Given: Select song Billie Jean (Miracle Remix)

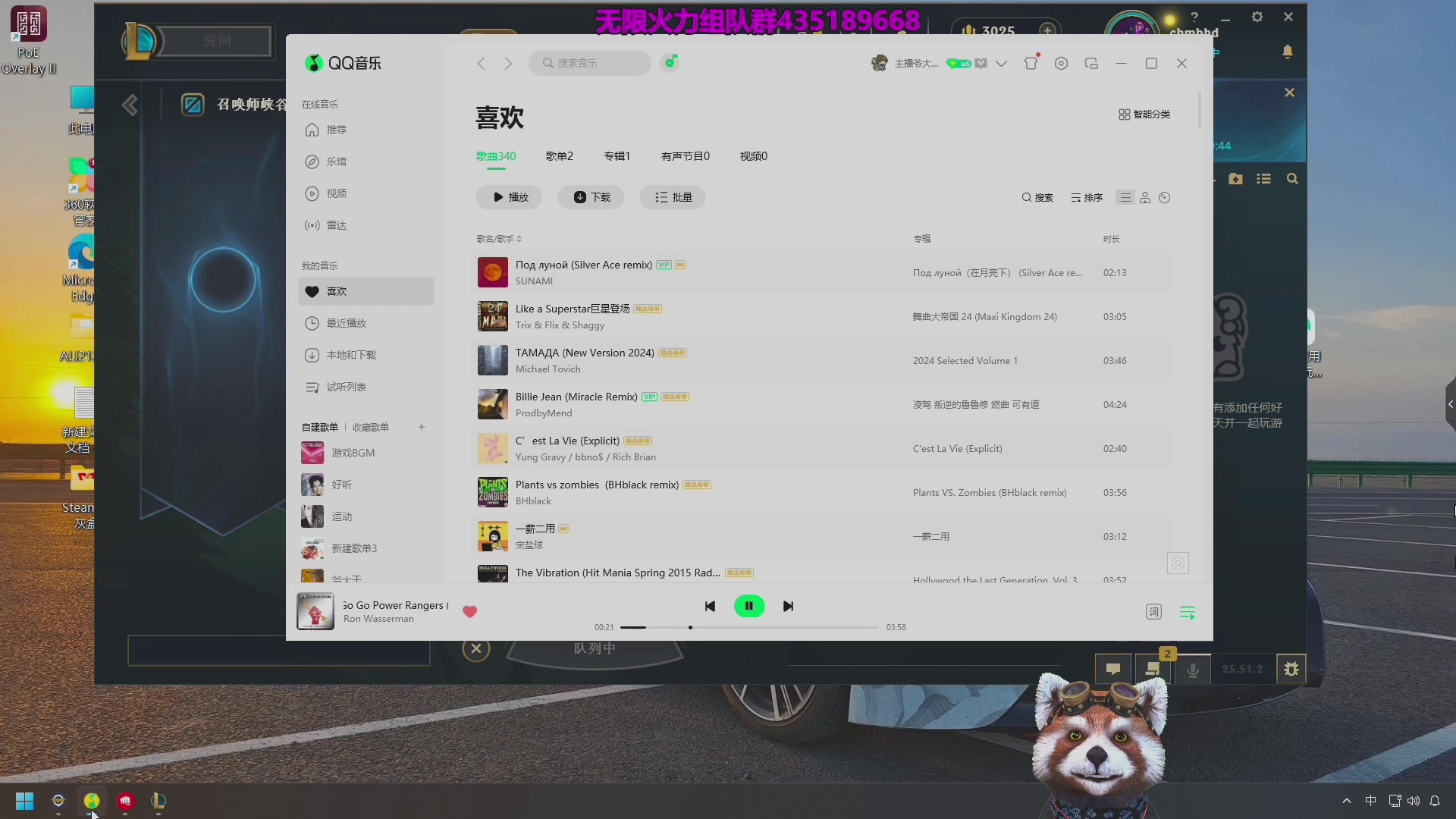Looking at the screenshot, I should 821,404.
